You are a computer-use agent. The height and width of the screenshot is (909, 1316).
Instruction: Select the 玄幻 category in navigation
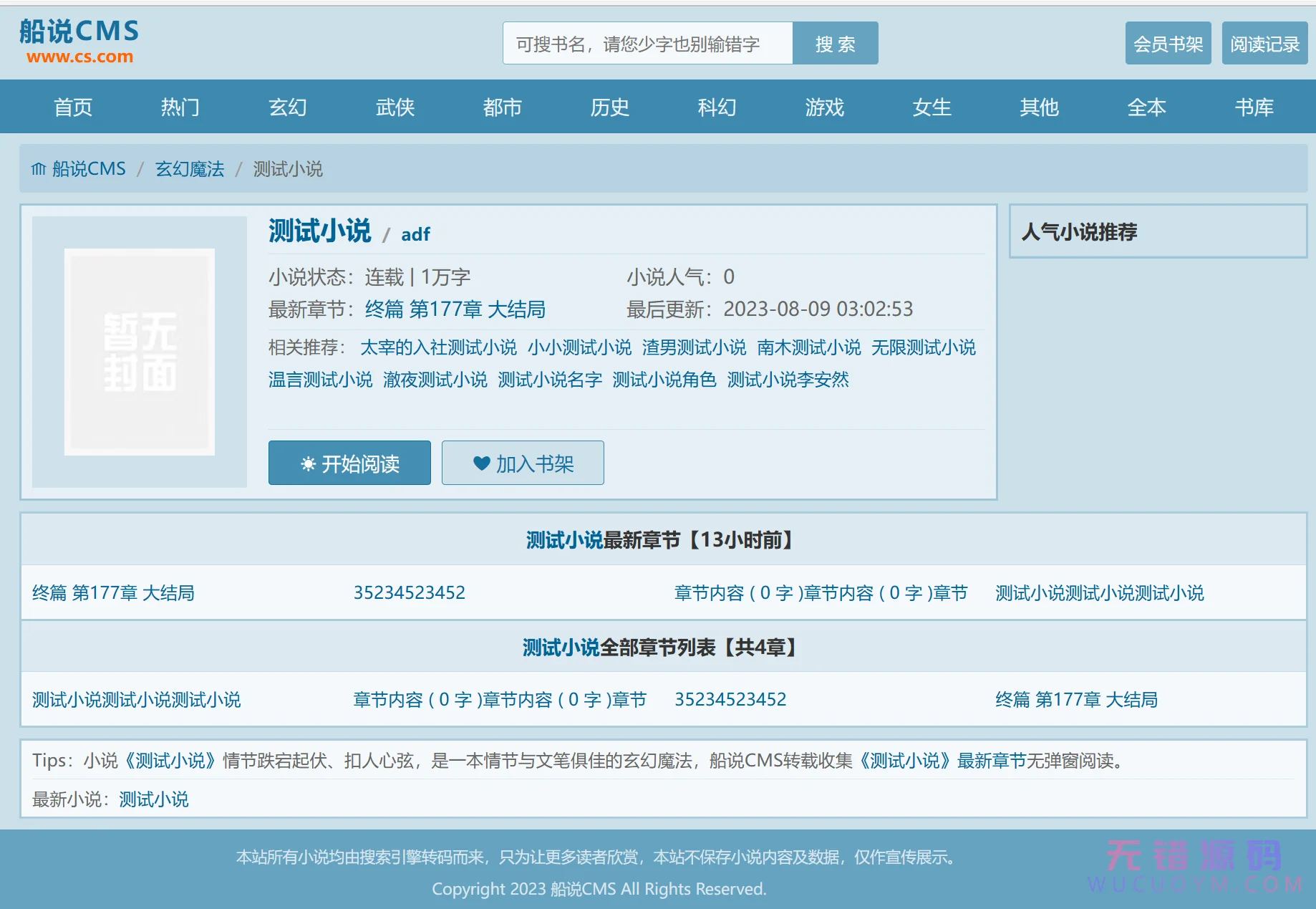pyautogui.click(x=287, y=107)
